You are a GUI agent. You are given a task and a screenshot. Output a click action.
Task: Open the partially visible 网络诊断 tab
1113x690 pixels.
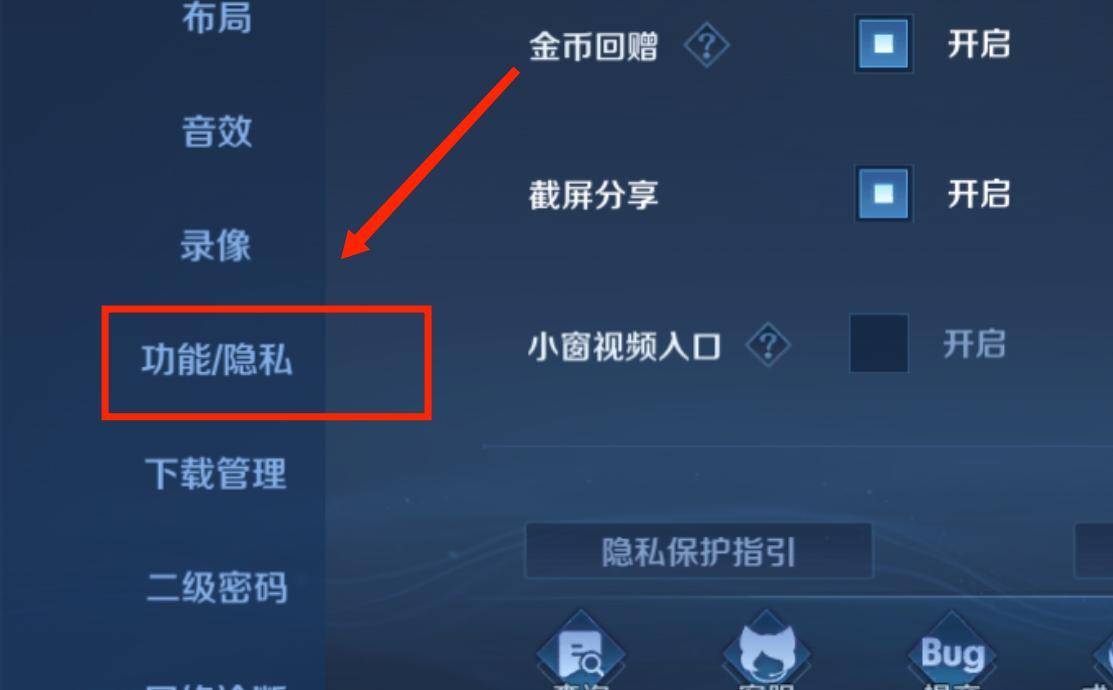216,686
